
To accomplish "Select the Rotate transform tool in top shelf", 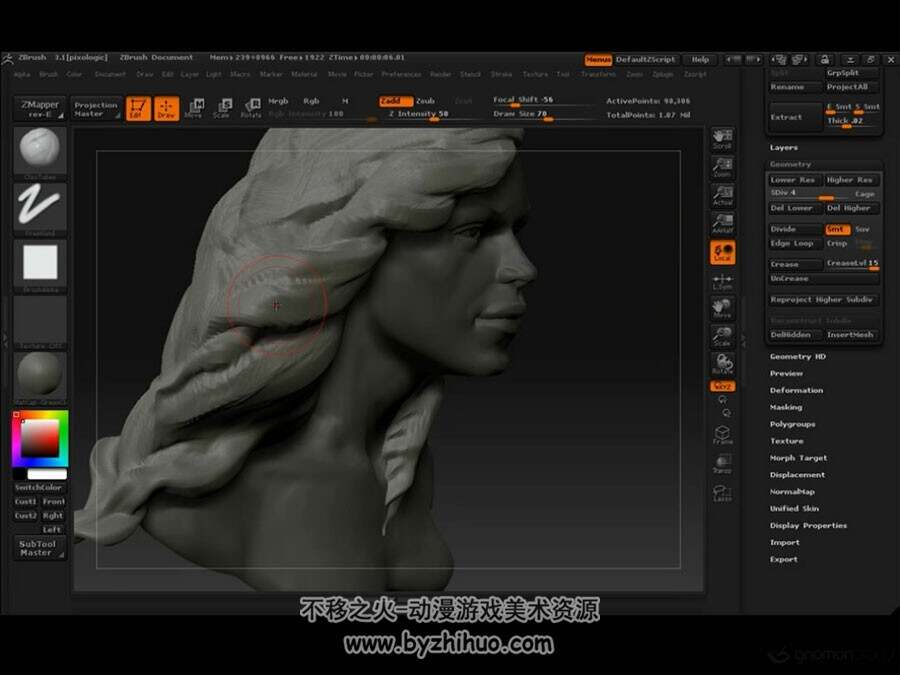I will point(251,108).
